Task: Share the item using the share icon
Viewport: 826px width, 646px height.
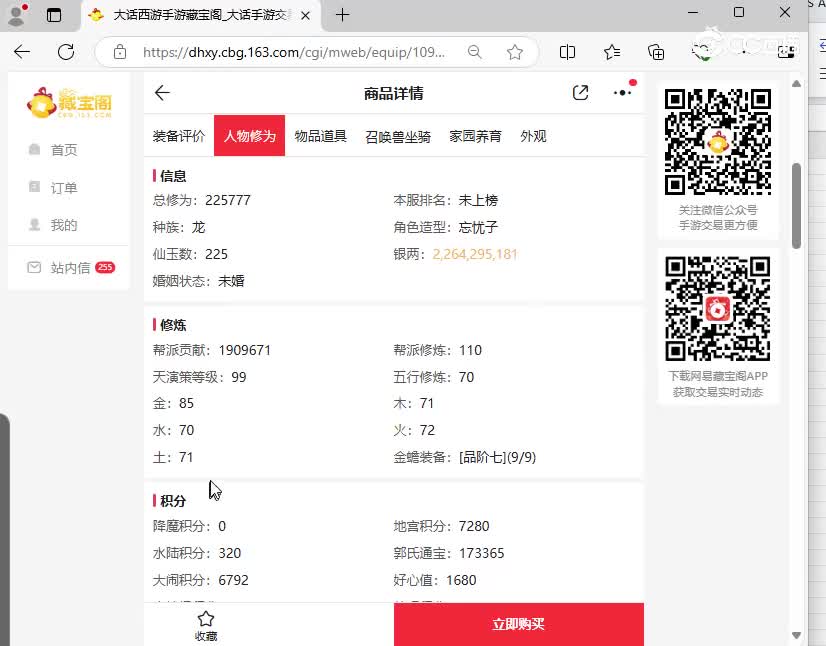Action: click(x=580, y=93)
